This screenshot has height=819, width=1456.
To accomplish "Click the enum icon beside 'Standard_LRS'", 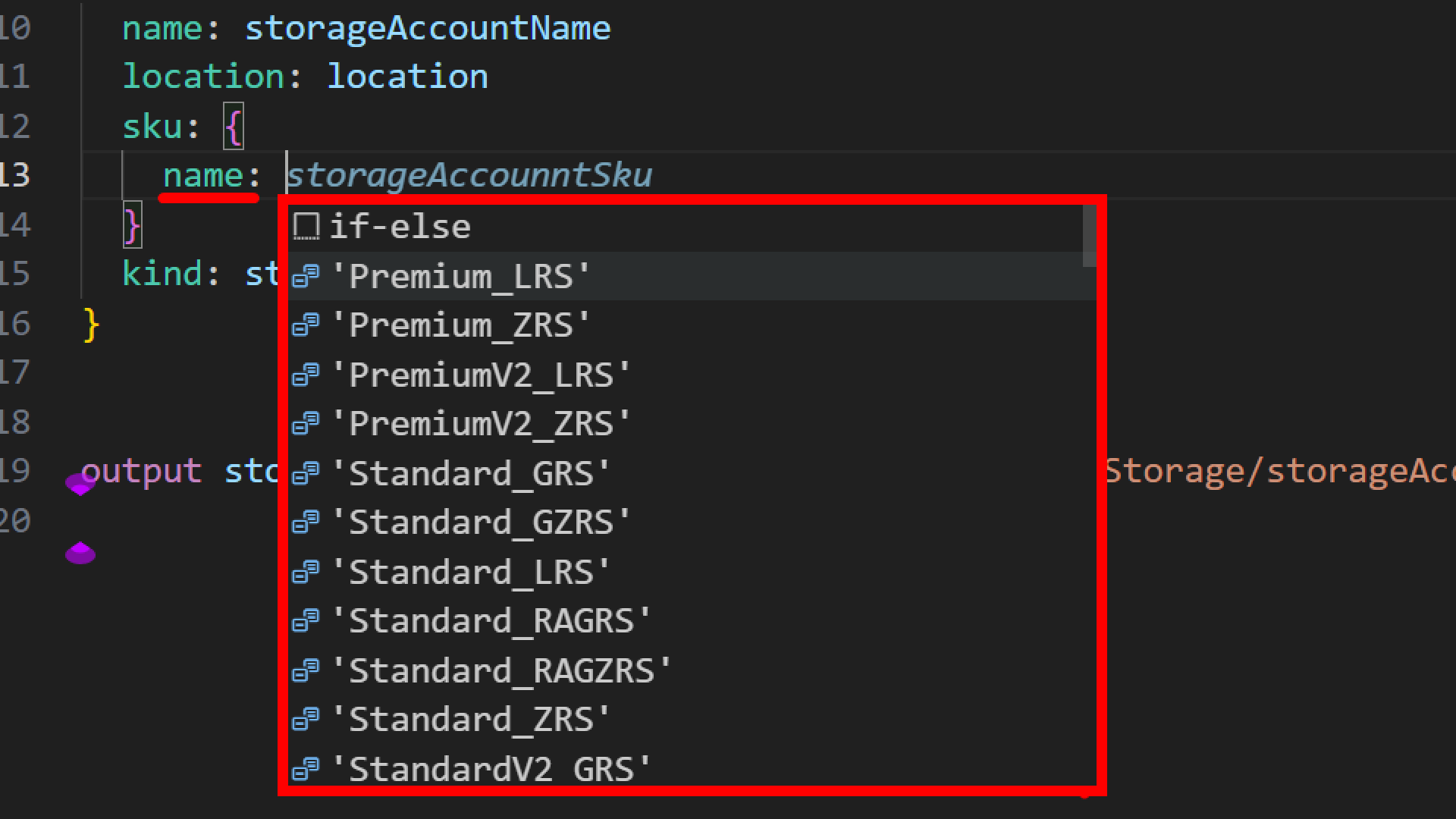I will [x=306, y=572].
